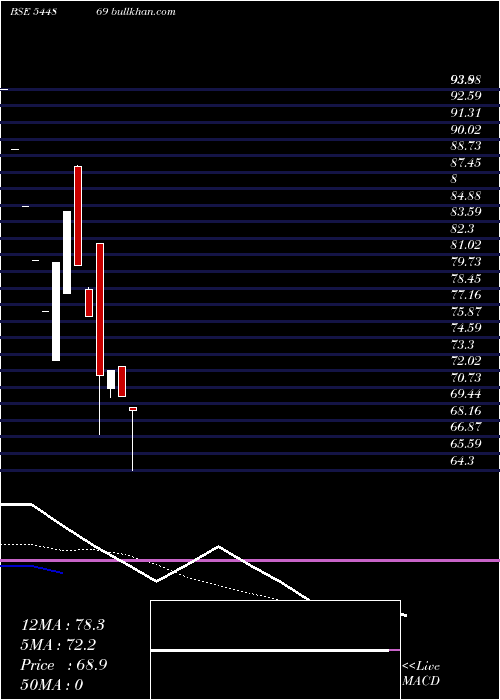Click the '<<Live MACD' label
The image size is (500, 700).
pyautogui.click(x=421, y=674)
